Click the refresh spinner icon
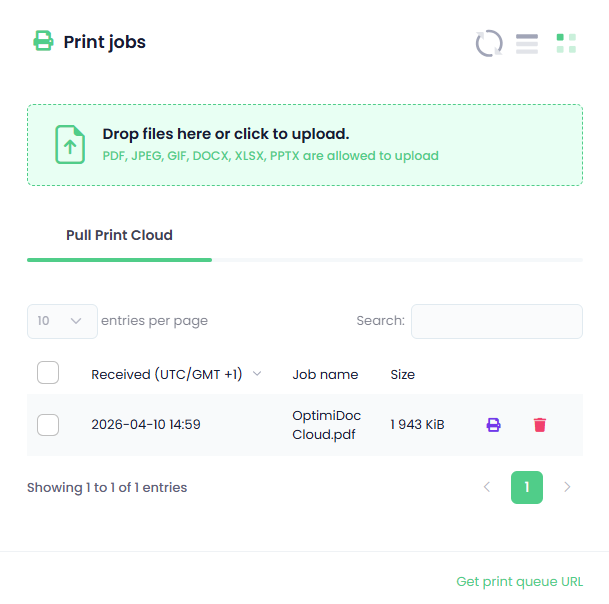The image size is (609, 604). click(489, 43)
